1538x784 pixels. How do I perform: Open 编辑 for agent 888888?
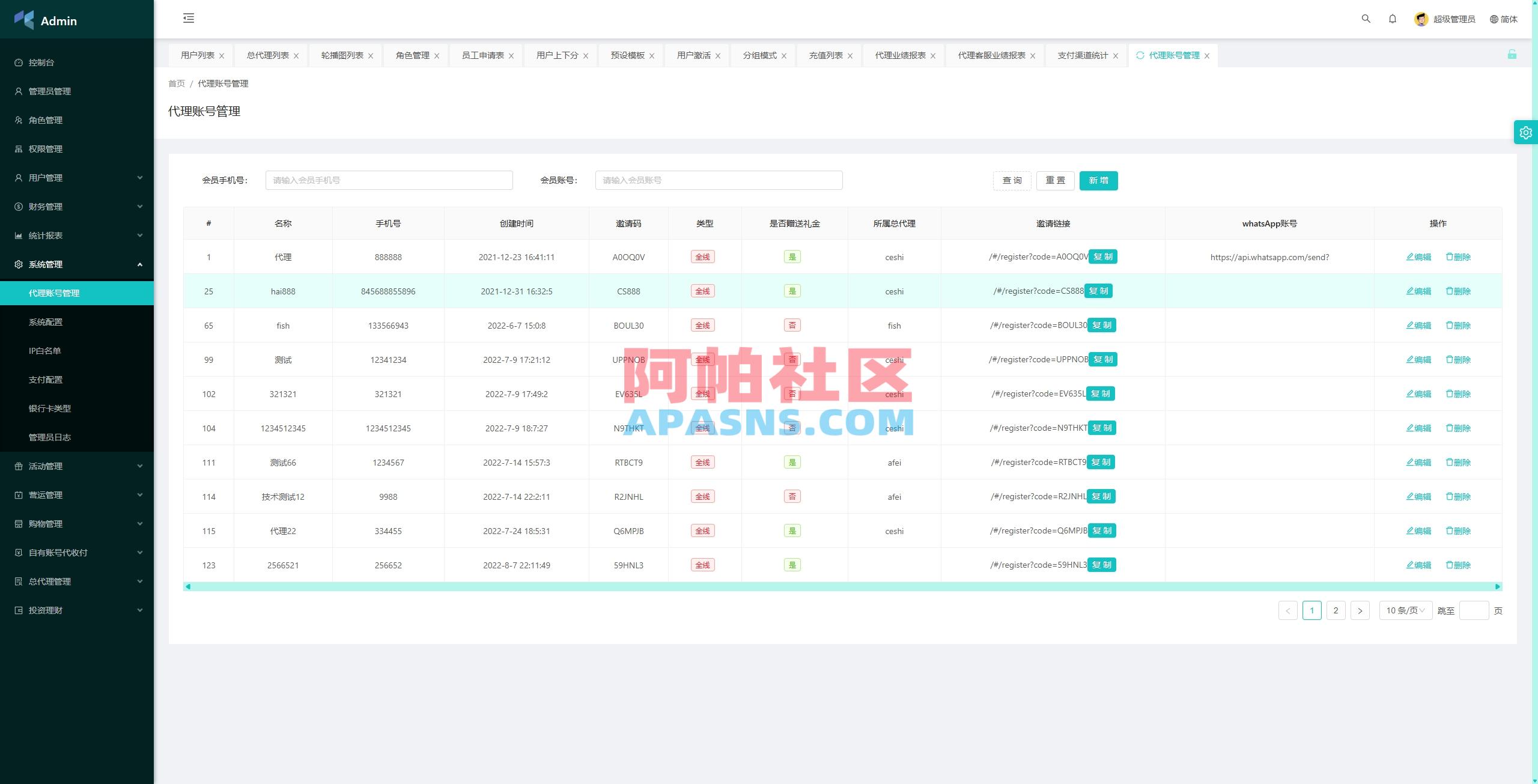pyautogui.click(x=1419, y=257)
